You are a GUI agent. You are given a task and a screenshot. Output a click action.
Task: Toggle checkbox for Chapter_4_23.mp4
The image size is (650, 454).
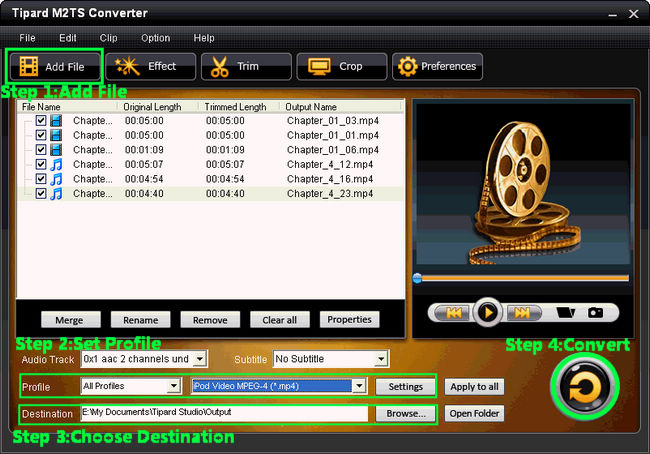click(x=41, y=193)
